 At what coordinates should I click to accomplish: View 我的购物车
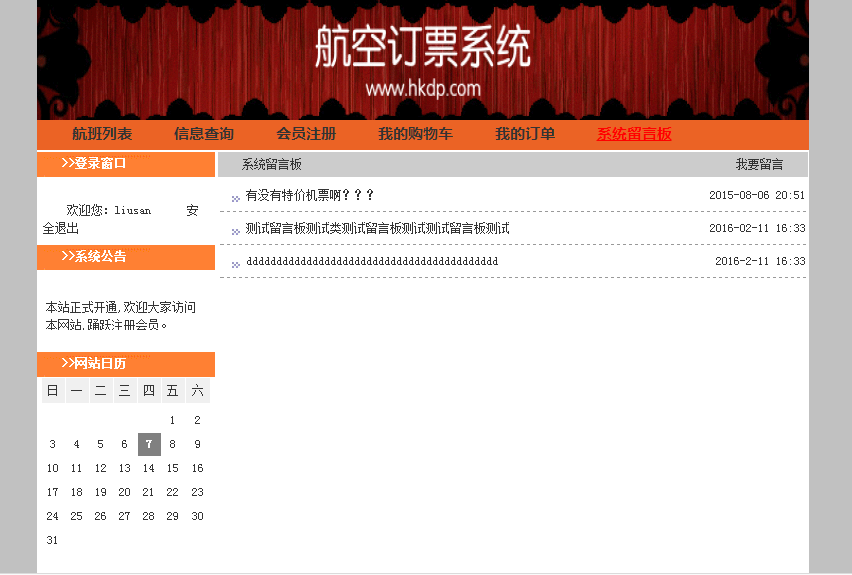pyautogui.click(x=415, y=134)
